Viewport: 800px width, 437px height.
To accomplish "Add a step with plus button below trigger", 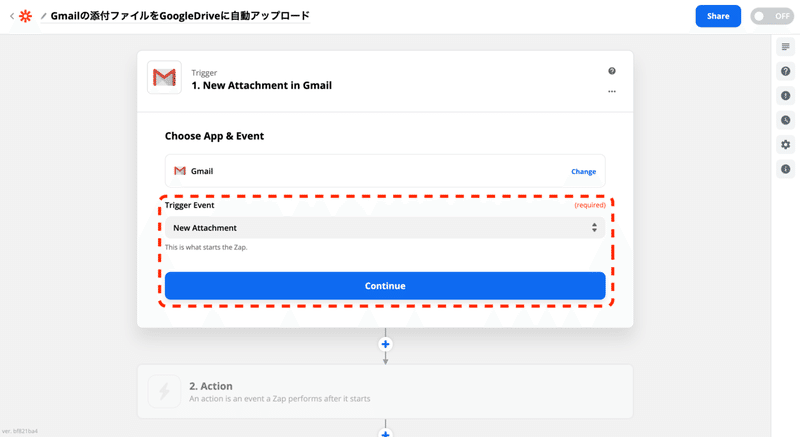I will tap(385, 344).
